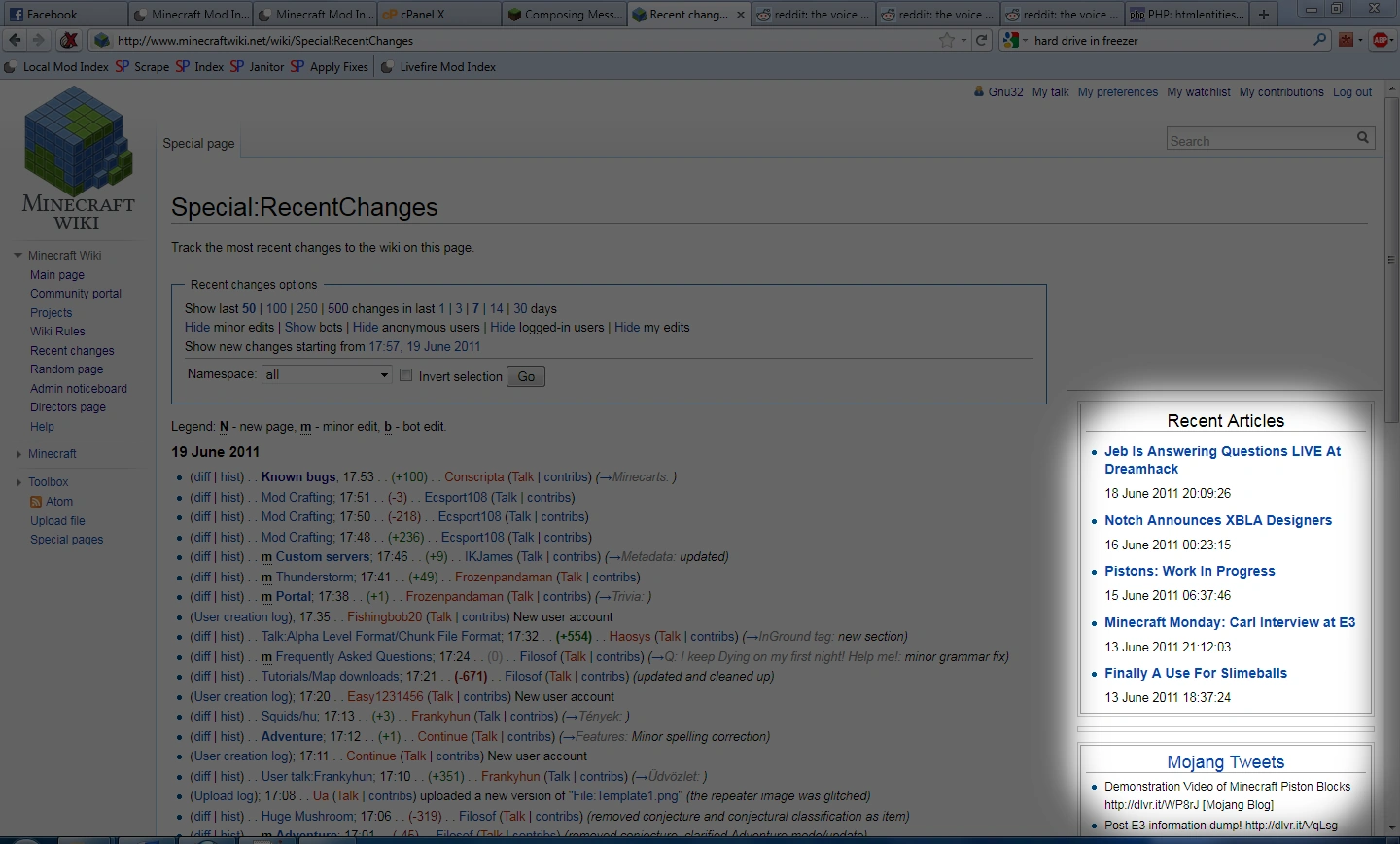Open the Main page sidebar link
The height and width of the screenshot is (844, 1400).
tap(57, 275)
